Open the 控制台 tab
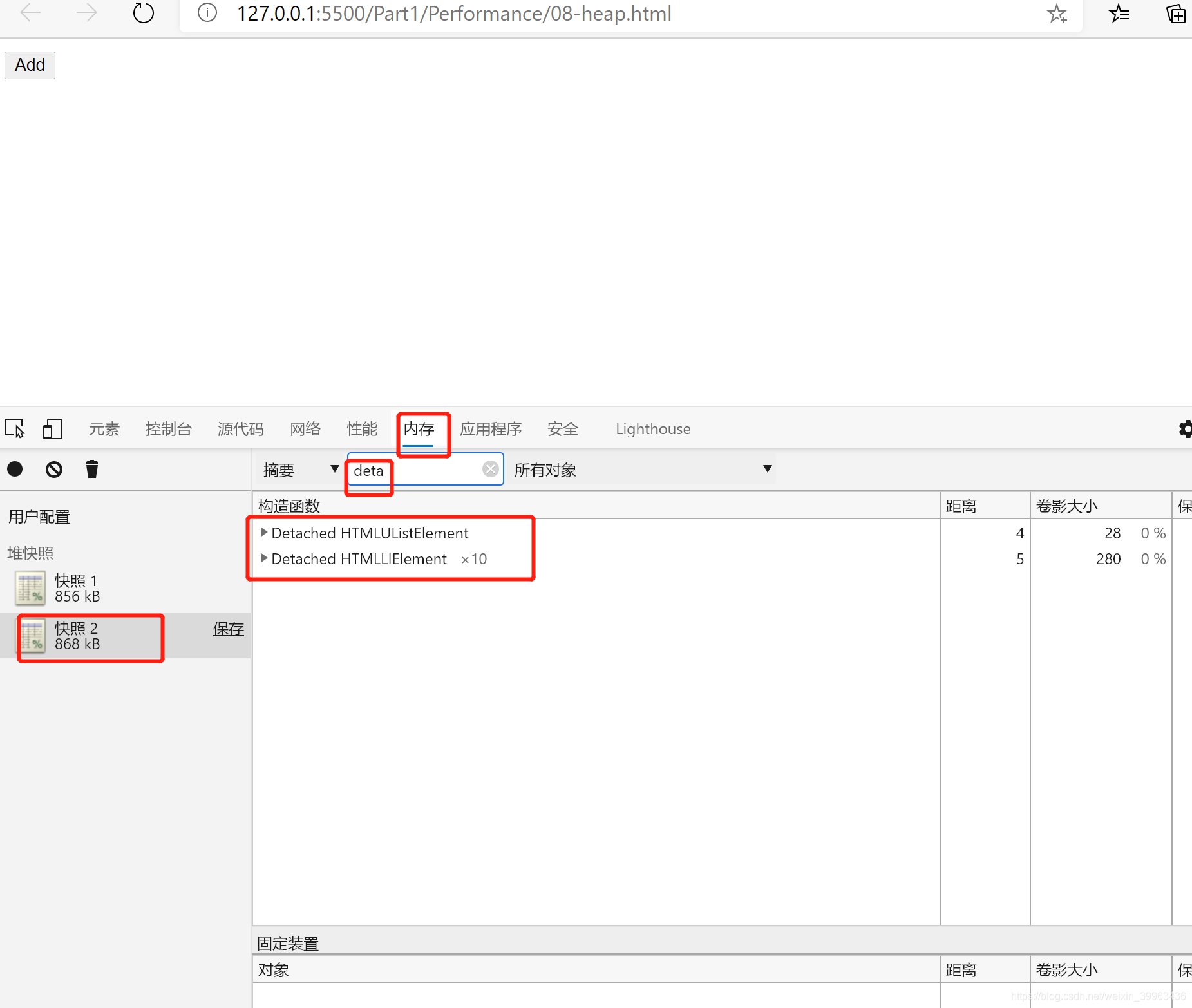This screenshot has height=1008, width=1192. point(169,429)
